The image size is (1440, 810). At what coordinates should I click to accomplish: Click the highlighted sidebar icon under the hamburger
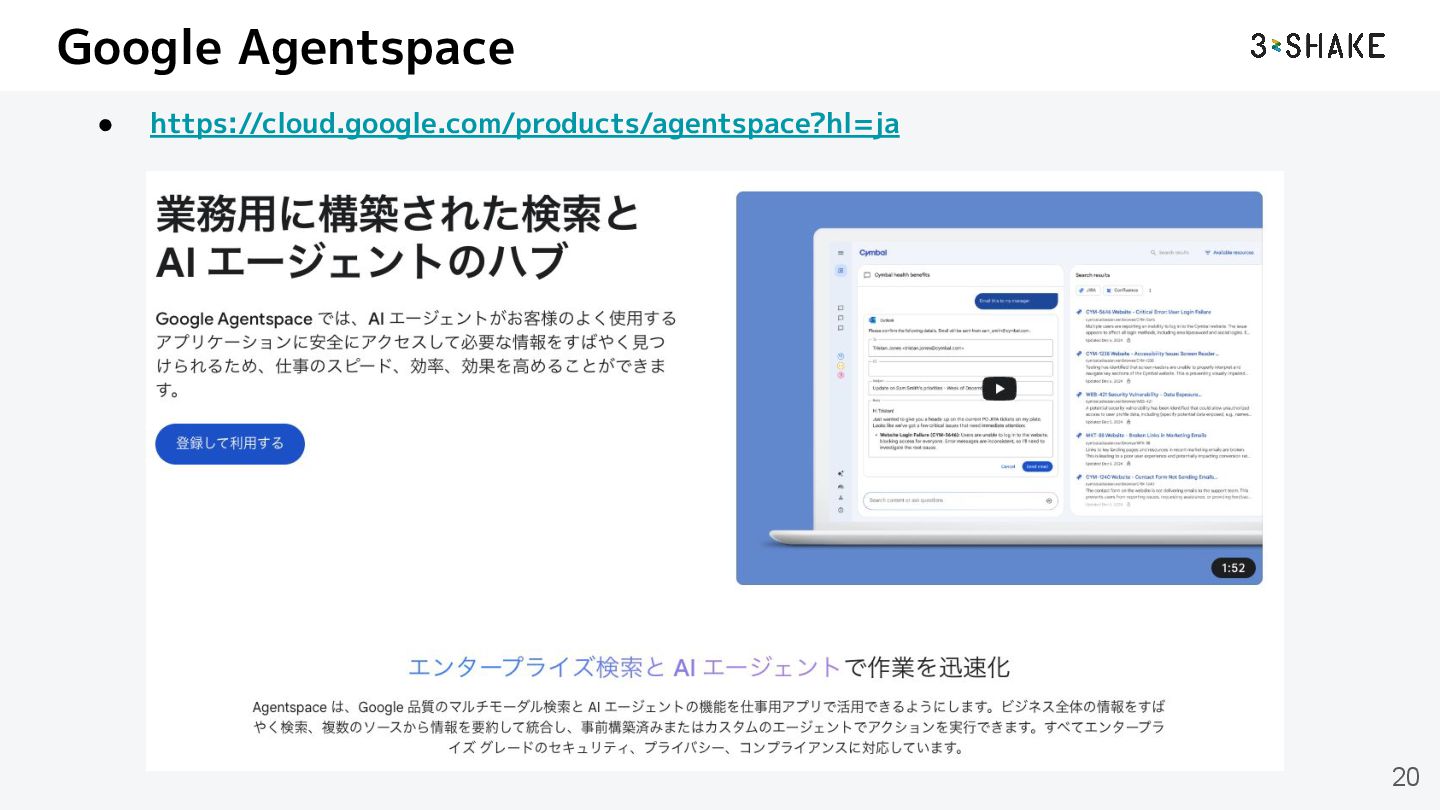(x=841, y=270)
